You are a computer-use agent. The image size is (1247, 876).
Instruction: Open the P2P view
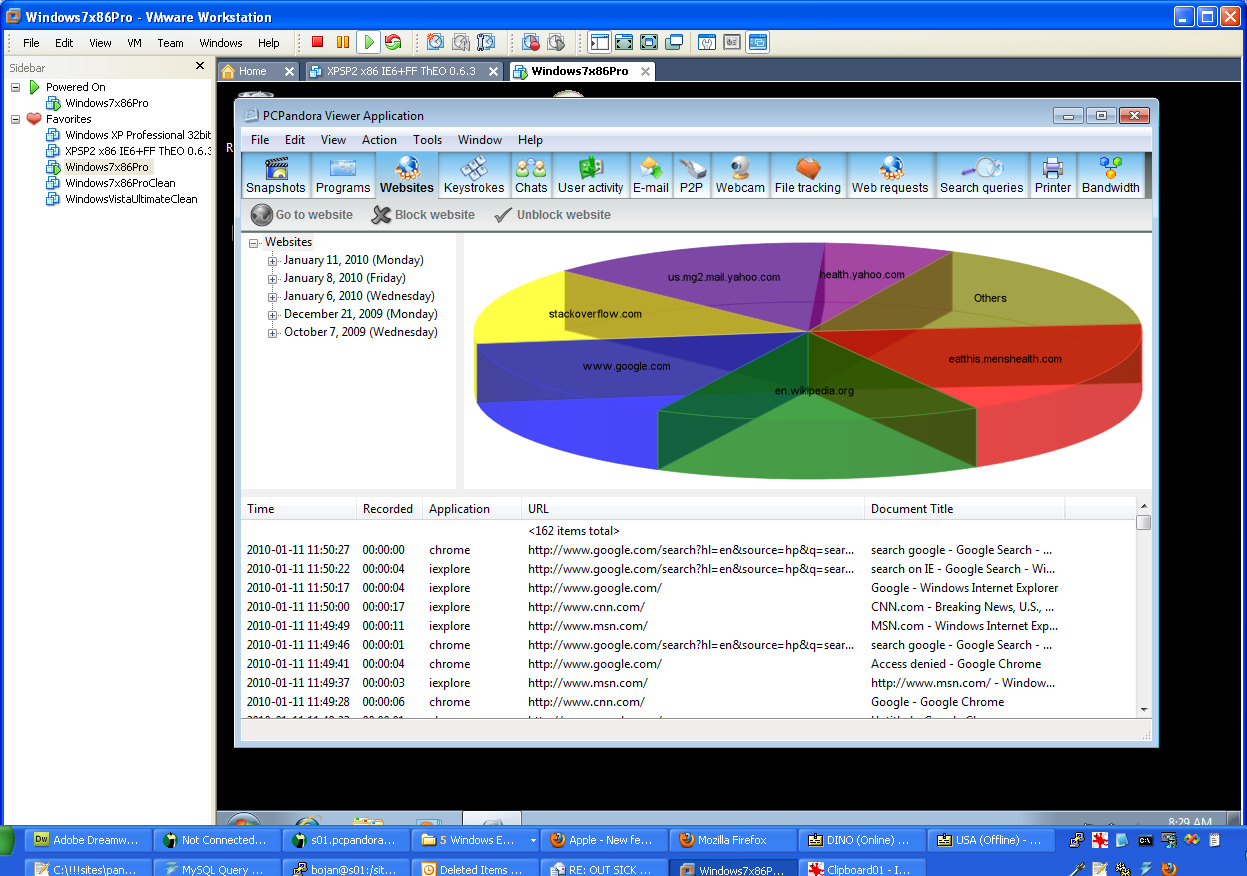(x=692, y=175)
